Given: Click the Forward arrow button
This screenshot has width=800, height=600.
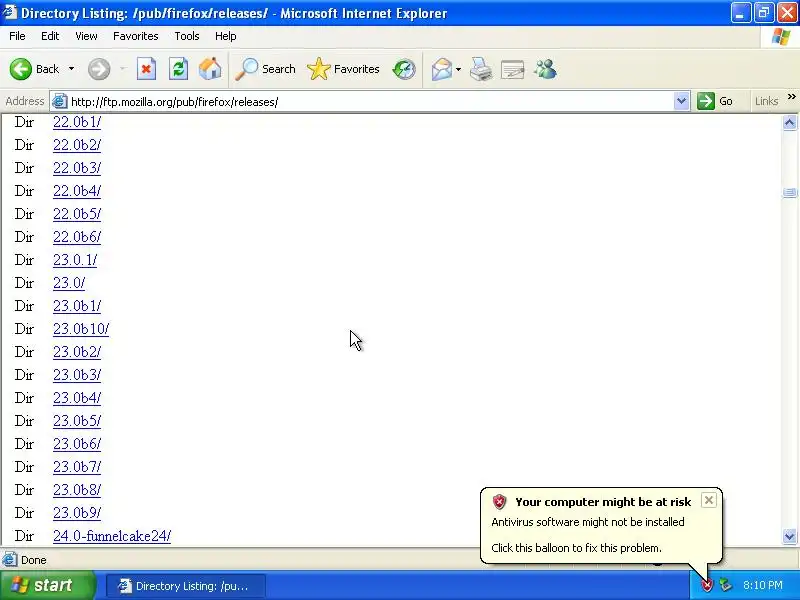Looking at the screenshot, I should point(99,69).
